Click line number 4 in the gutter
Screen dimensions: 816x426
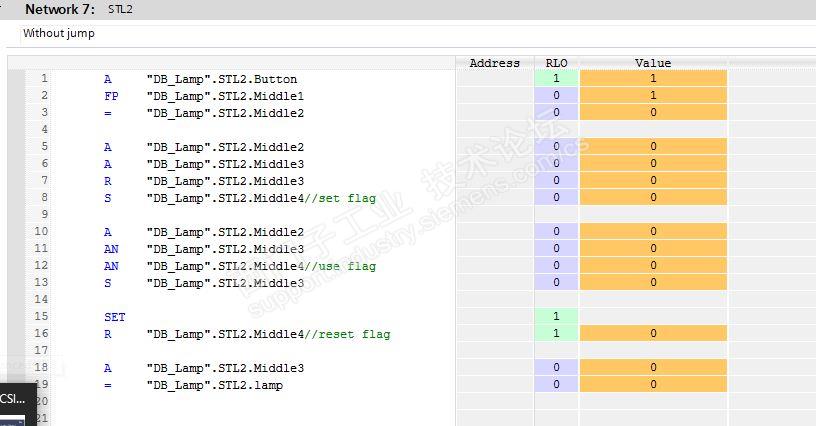(44, 130)
